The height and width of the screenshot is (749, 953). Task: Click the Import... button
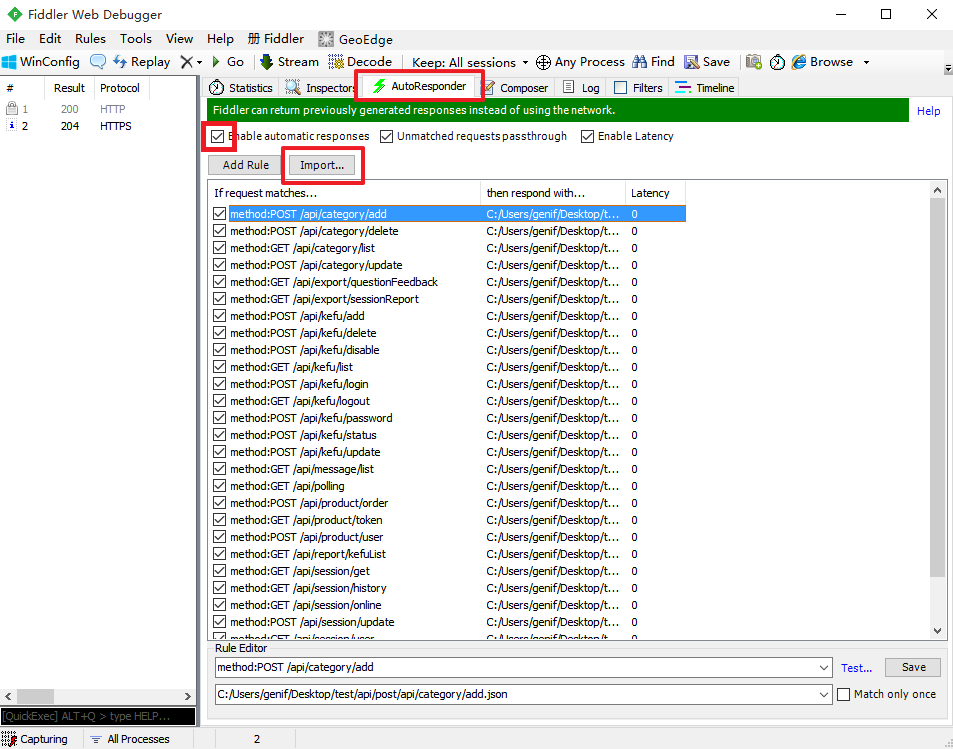pyautogui.click(x=322, y=165)
